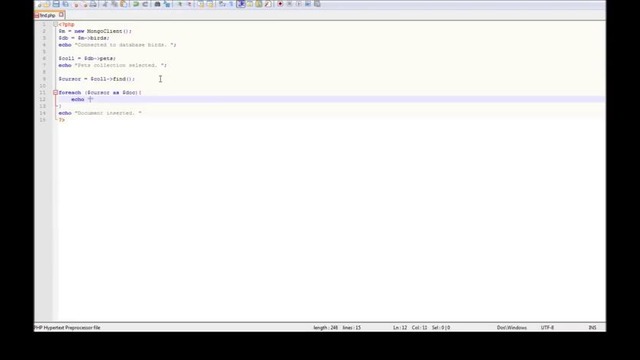This screenshot has width=640, height=360.
Task: Click the 'Connected to database birds.' echo line
Action: point(118,45)
